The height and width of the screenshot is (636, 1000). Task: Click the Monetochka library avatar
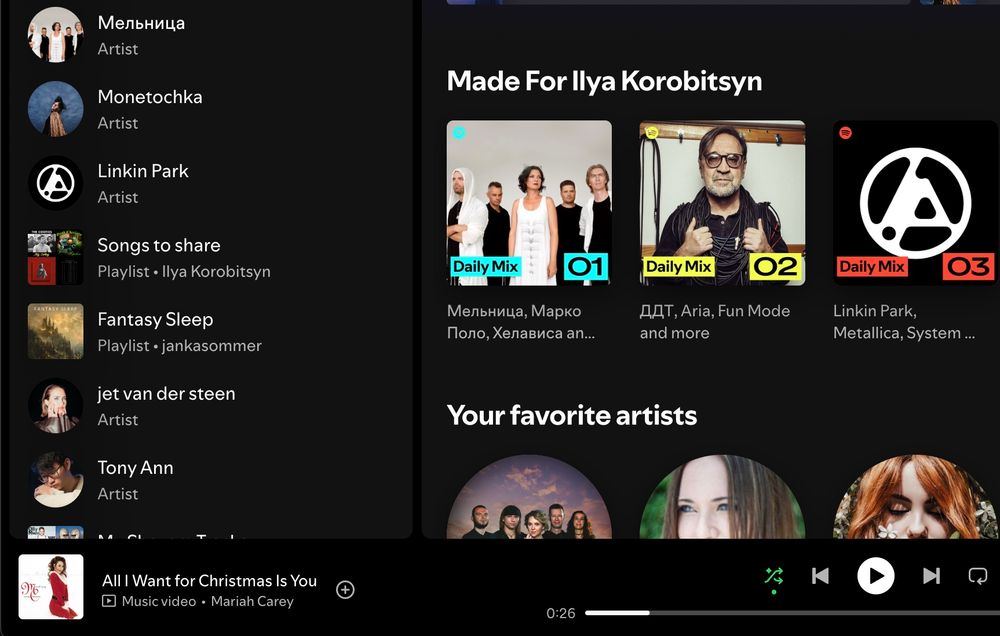[55, 109]
